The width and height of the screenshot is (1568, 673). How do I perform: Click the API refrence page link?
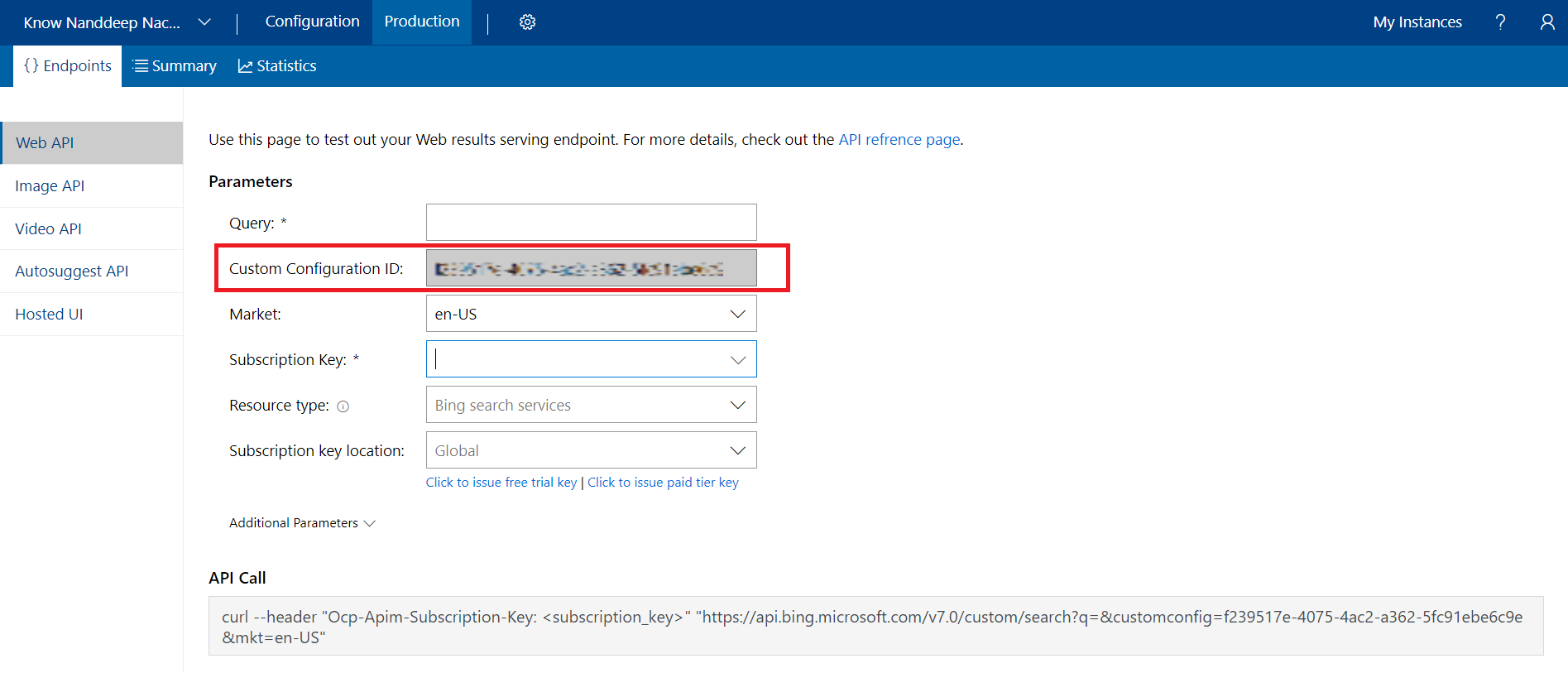tap(899, 140)
